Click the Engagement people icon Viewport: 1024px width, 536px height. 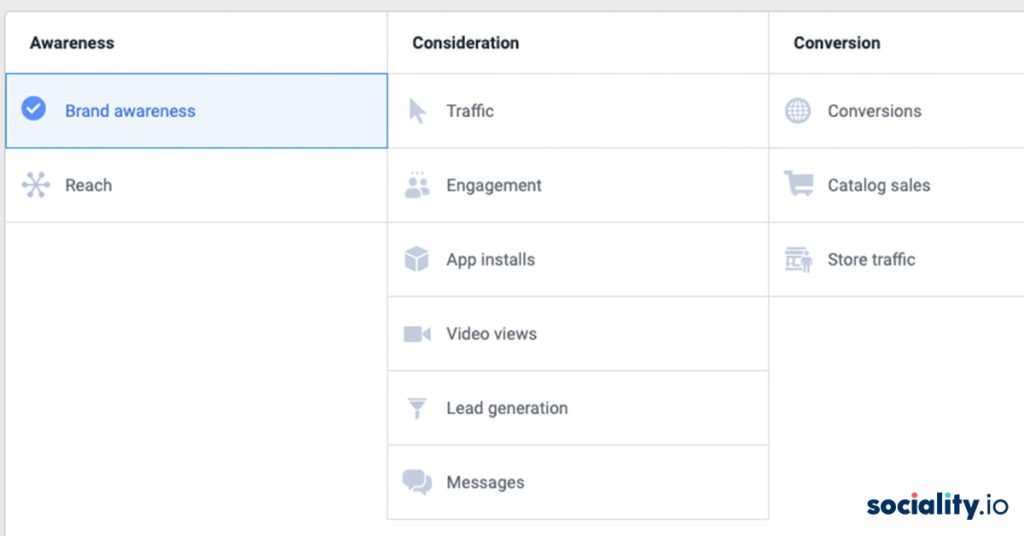pyautogui.click(x=417, y=185)
